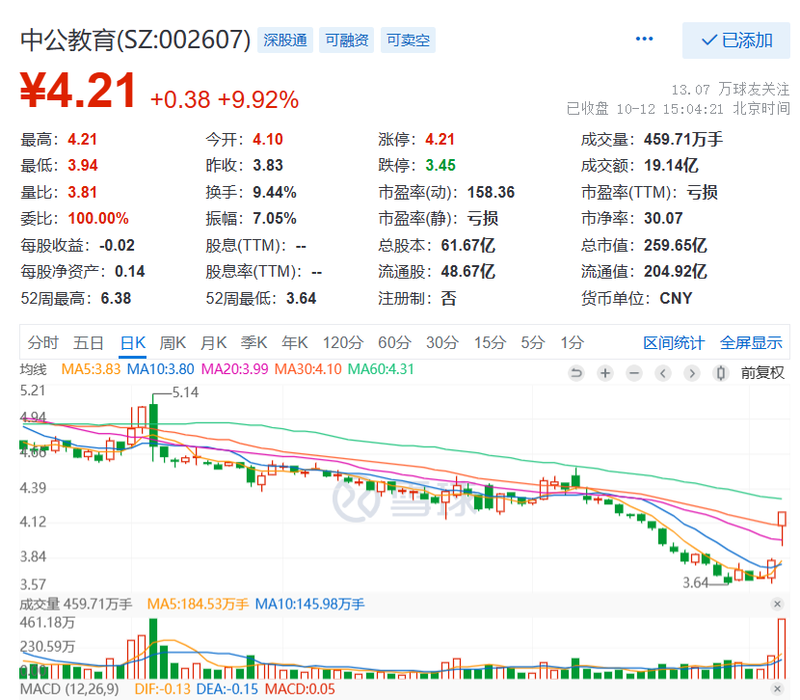Image resolution: width=800 pixels, height=700 pixels.
Task: Click the stock title 中公教育(SZ:002607)
Action: coord(136,40)
